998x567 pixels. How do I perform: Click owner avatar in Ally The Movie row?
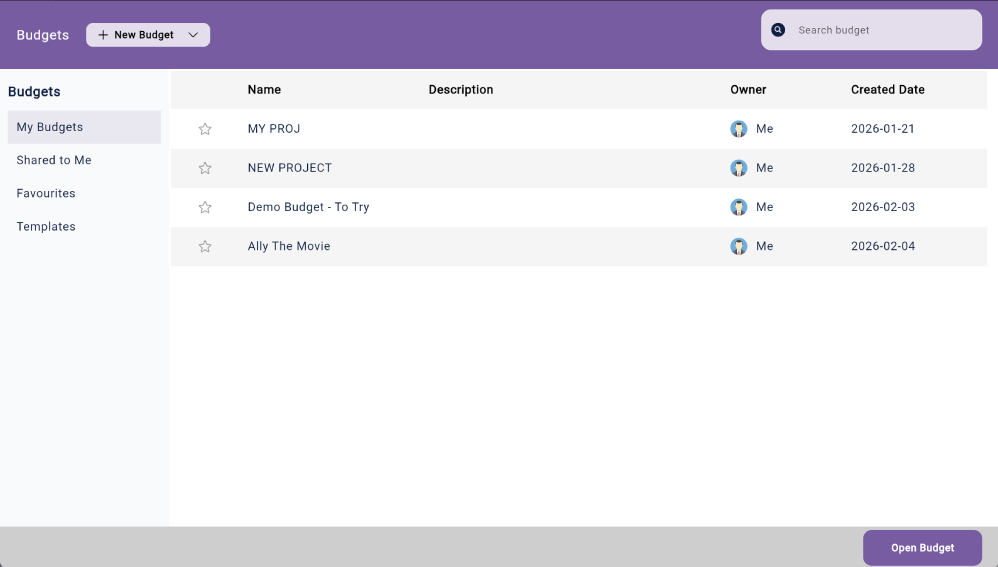(739, 246)
